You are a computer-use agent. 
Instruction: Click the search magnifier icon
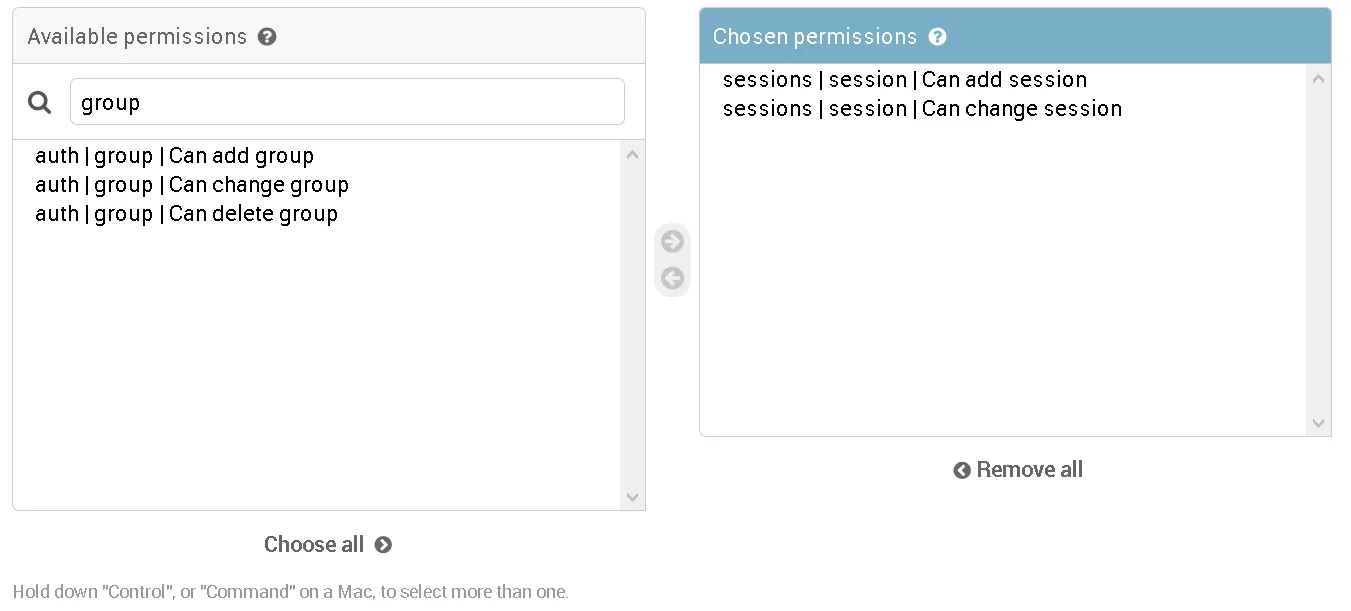coord(40,102)
